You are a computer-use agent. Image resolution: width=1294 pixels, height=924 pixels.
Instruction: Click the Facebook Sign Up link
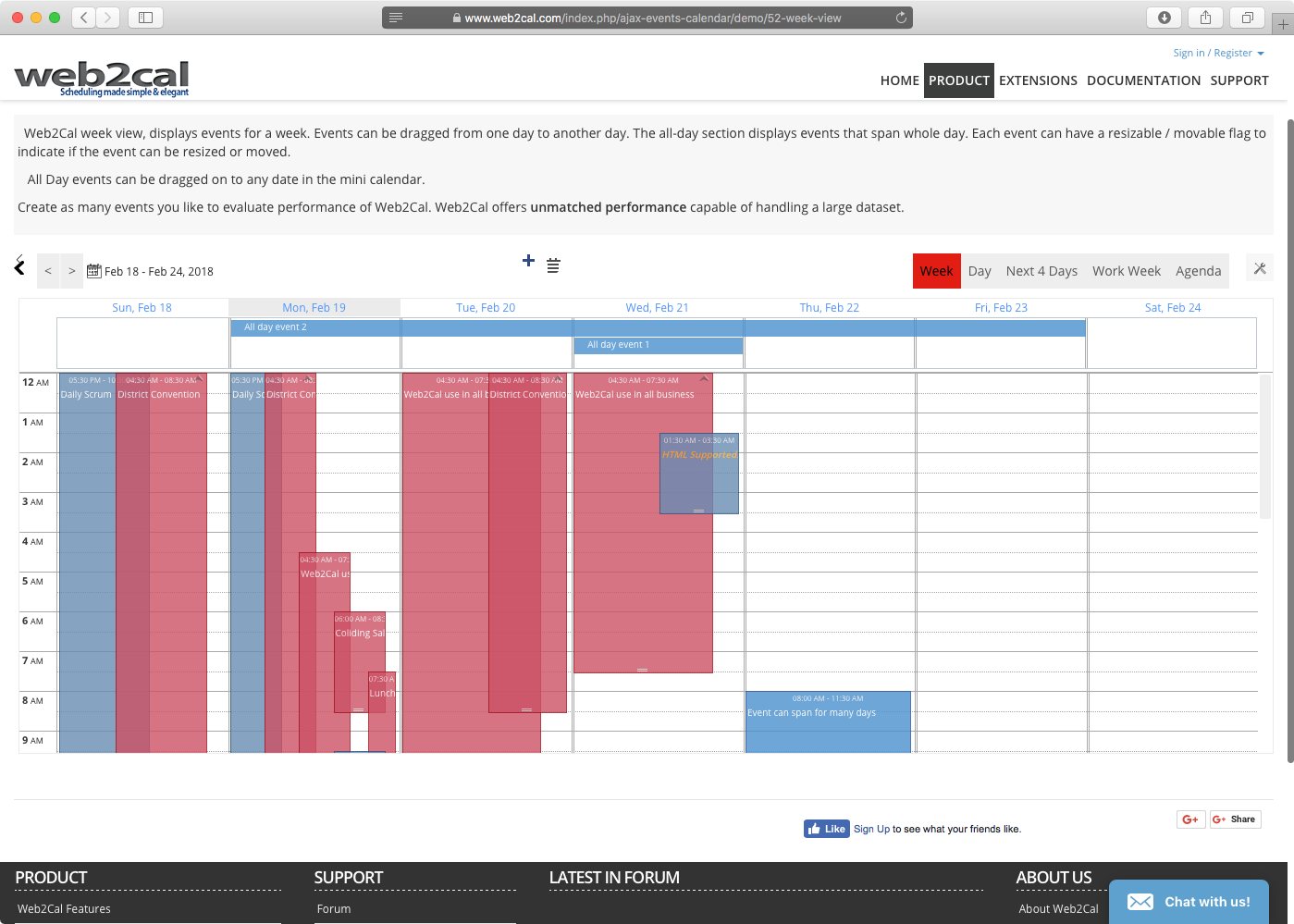click(871, 830)
